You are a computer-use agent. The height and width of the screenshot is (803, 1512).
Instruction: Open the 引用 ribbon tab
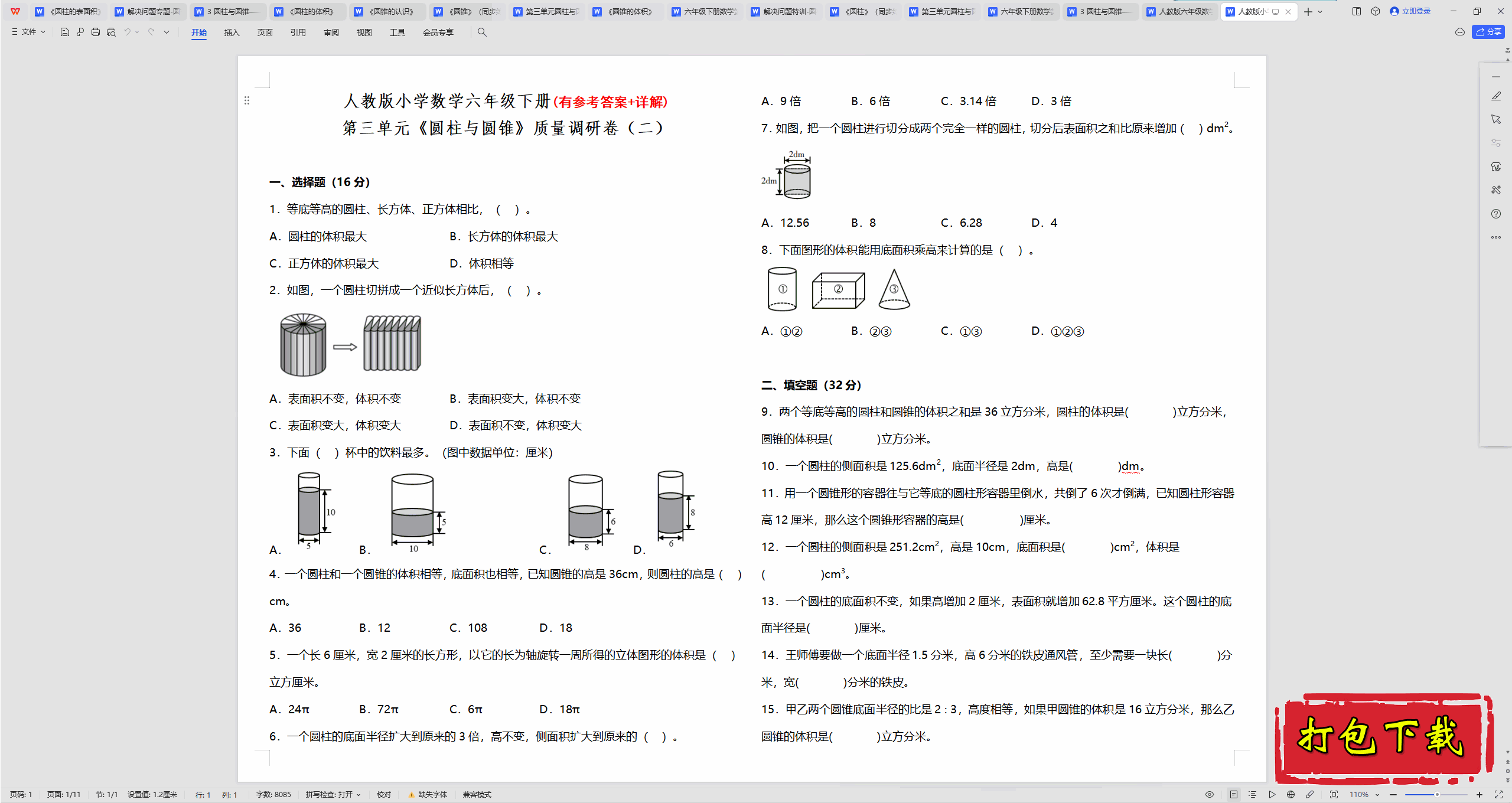[x=298, y=32]
